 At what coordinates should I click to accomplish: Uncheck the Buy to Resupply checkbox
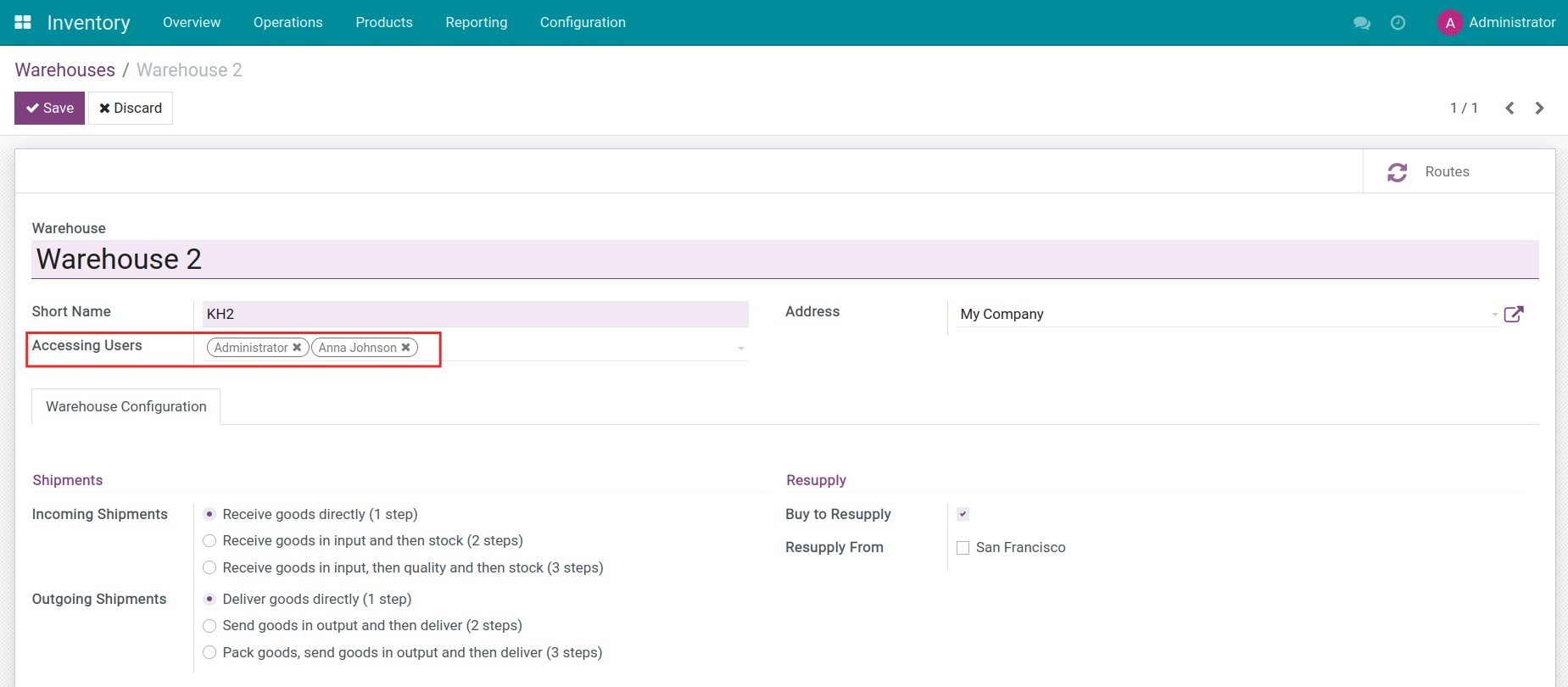(x=963, y=514)
